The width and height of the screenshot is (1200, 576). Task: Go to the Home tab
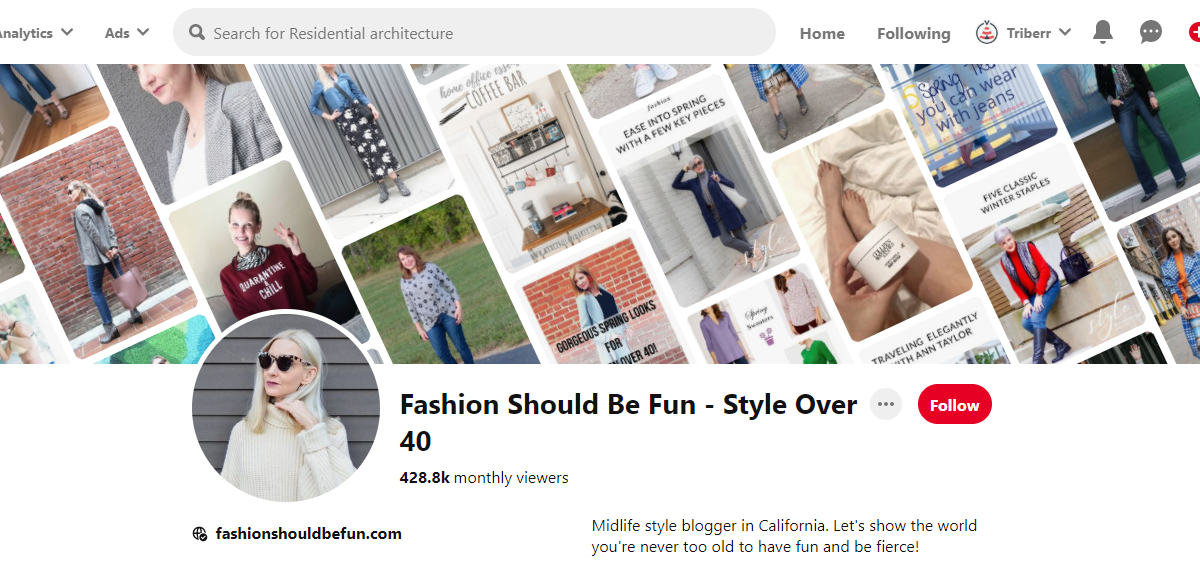tap(822, 33)
